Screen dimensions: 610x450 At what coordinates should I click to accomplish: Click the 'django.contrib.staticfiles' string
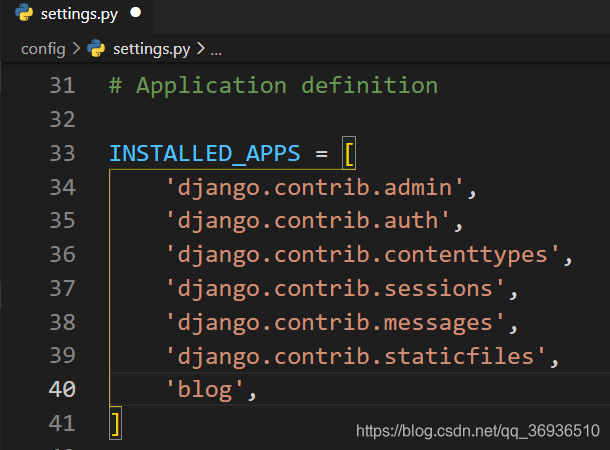[x=356, y=356]
